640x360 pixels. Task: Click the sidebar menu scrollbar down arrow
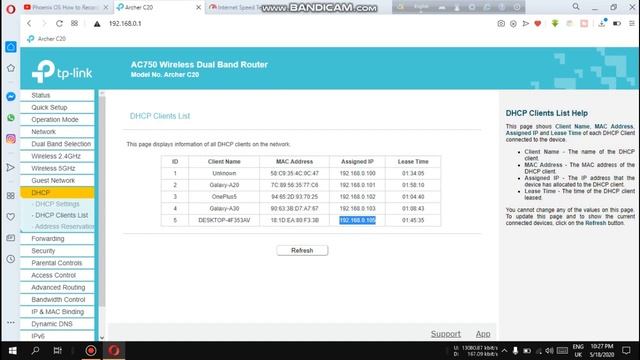102,338
